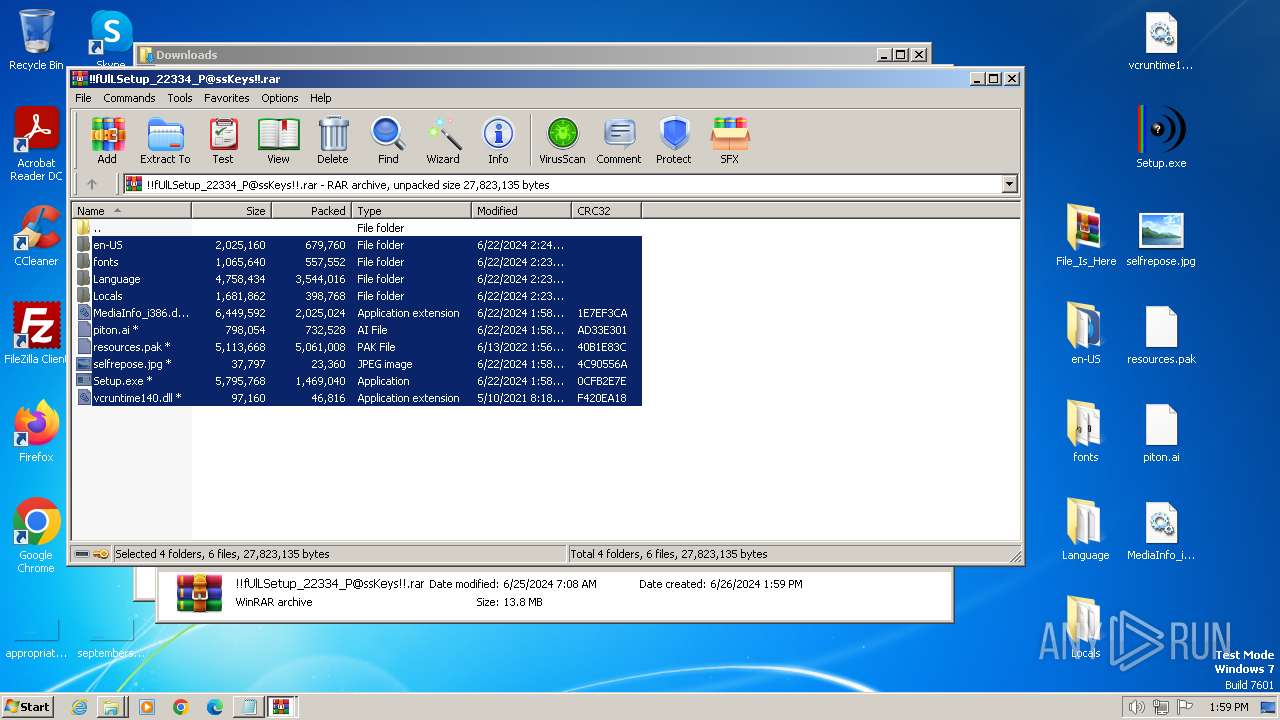Open the Tools menu
This screenshot has width=1280, height=720.
[180, 98]
